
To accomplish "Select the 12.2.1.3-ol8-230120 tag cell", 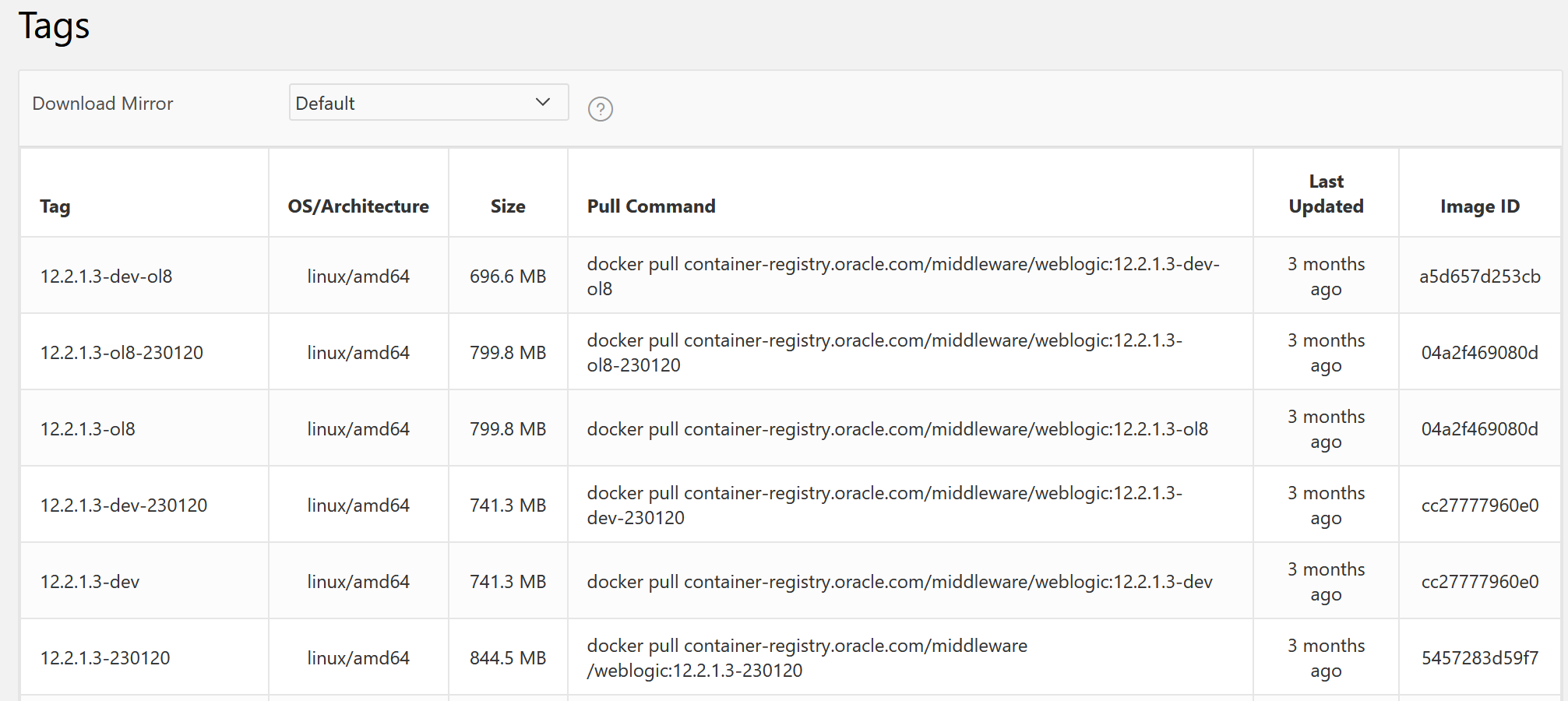I will point(122,353).
